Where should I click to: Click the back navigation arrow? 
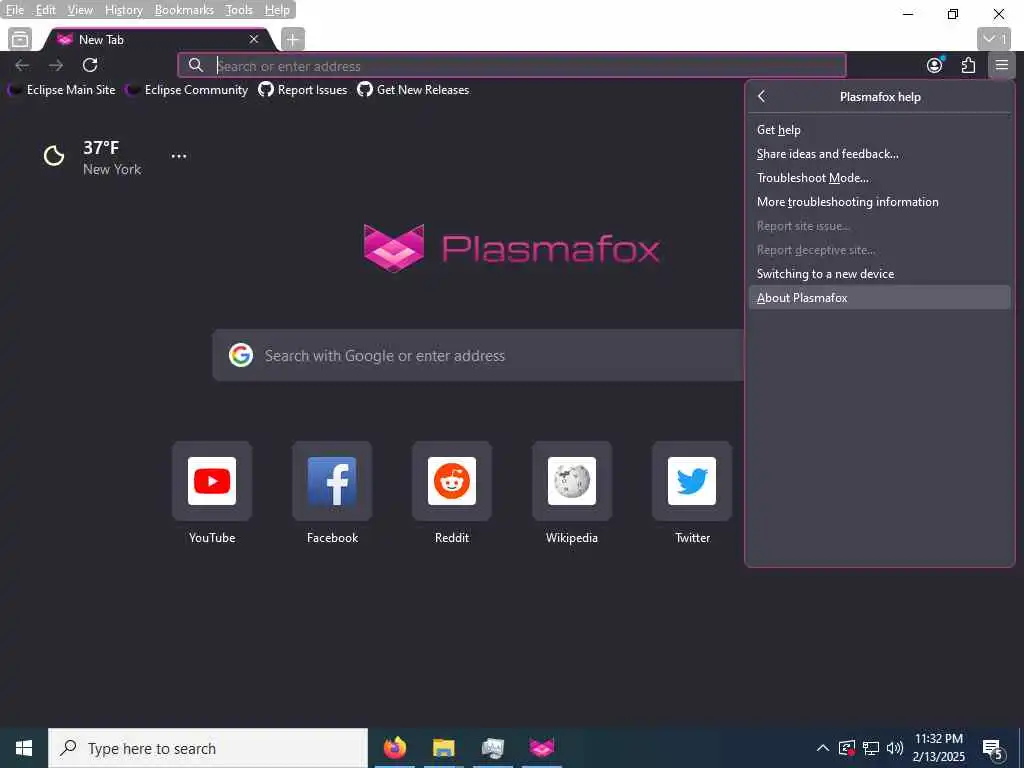point(22,65)
